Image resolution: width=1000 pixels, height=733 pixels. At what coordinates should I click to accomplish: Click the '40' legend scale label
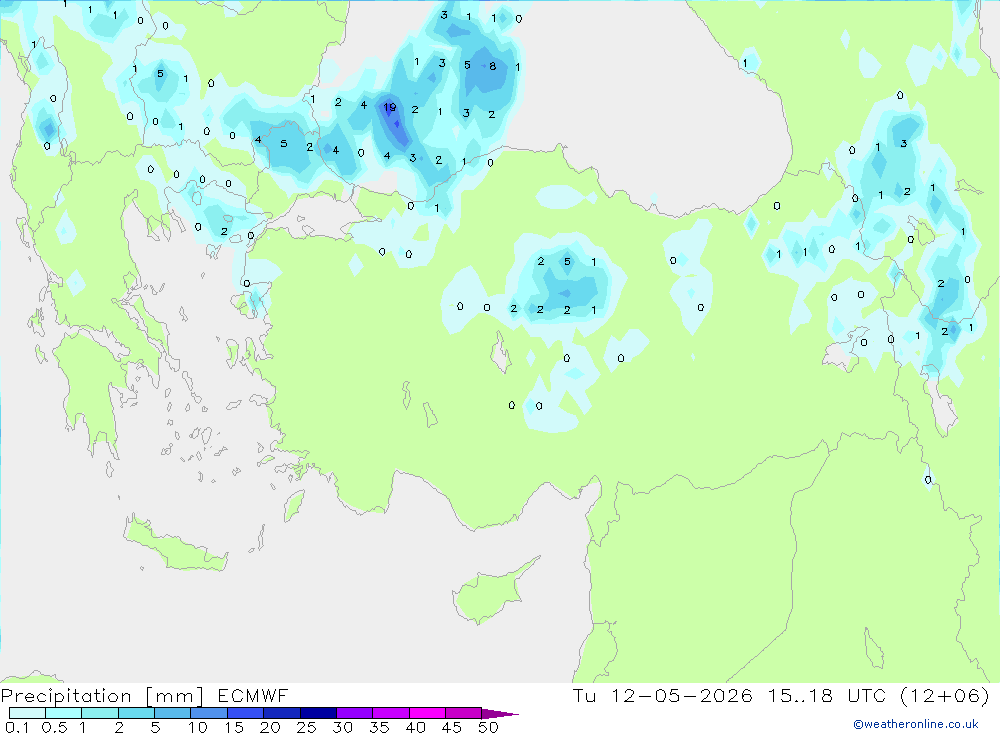pyautogui.click(x=415, y=727)
